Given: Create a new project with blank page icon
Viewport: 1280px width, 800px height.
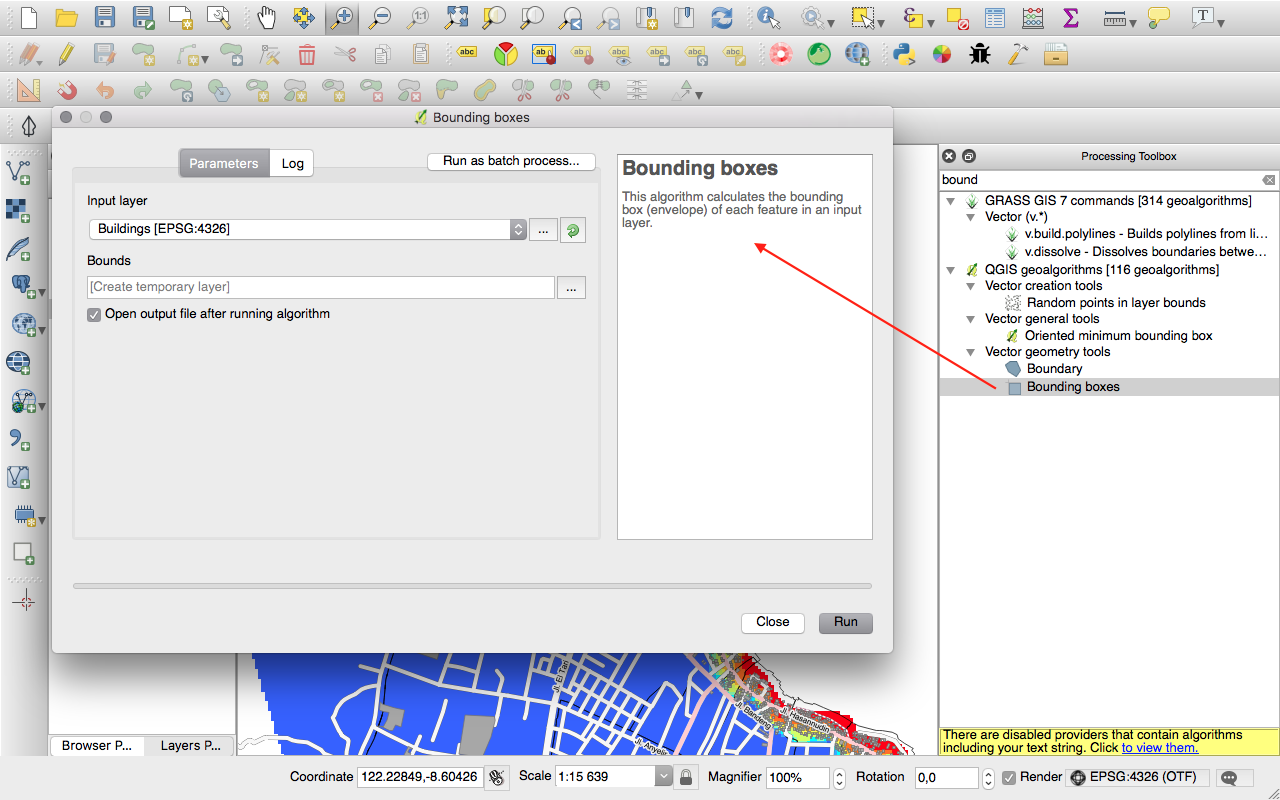Looking at the screenshot, I should tap(28, 17).
